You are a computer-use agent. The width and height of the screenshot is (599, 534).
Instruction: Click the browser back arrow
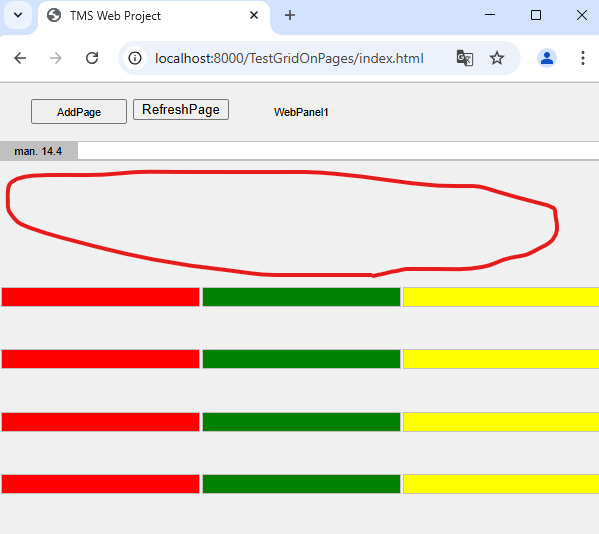click(20, 58)
